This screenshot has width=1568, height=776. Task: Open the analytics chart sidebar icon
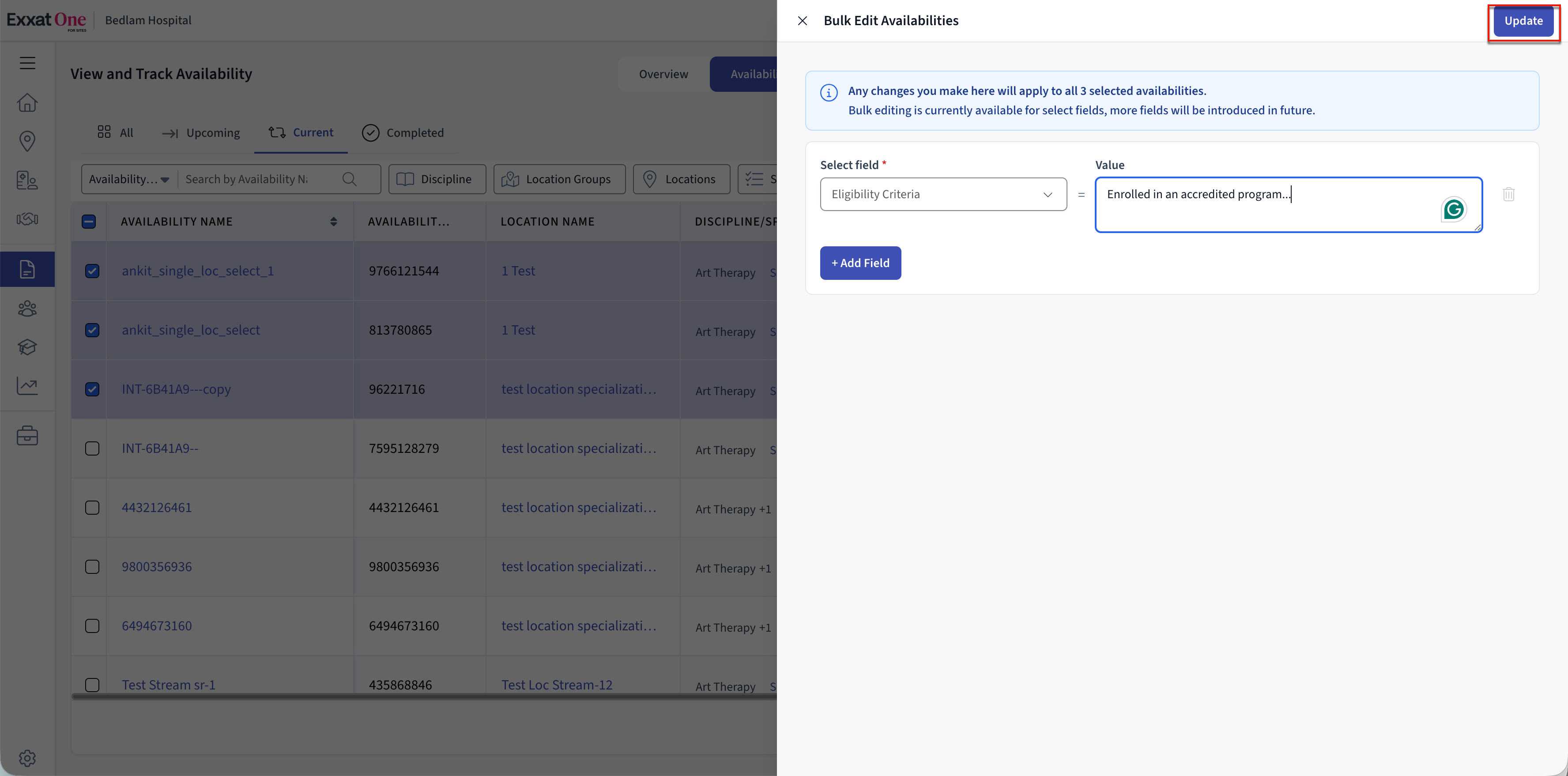pyautogui.click(x=27, y=386)
